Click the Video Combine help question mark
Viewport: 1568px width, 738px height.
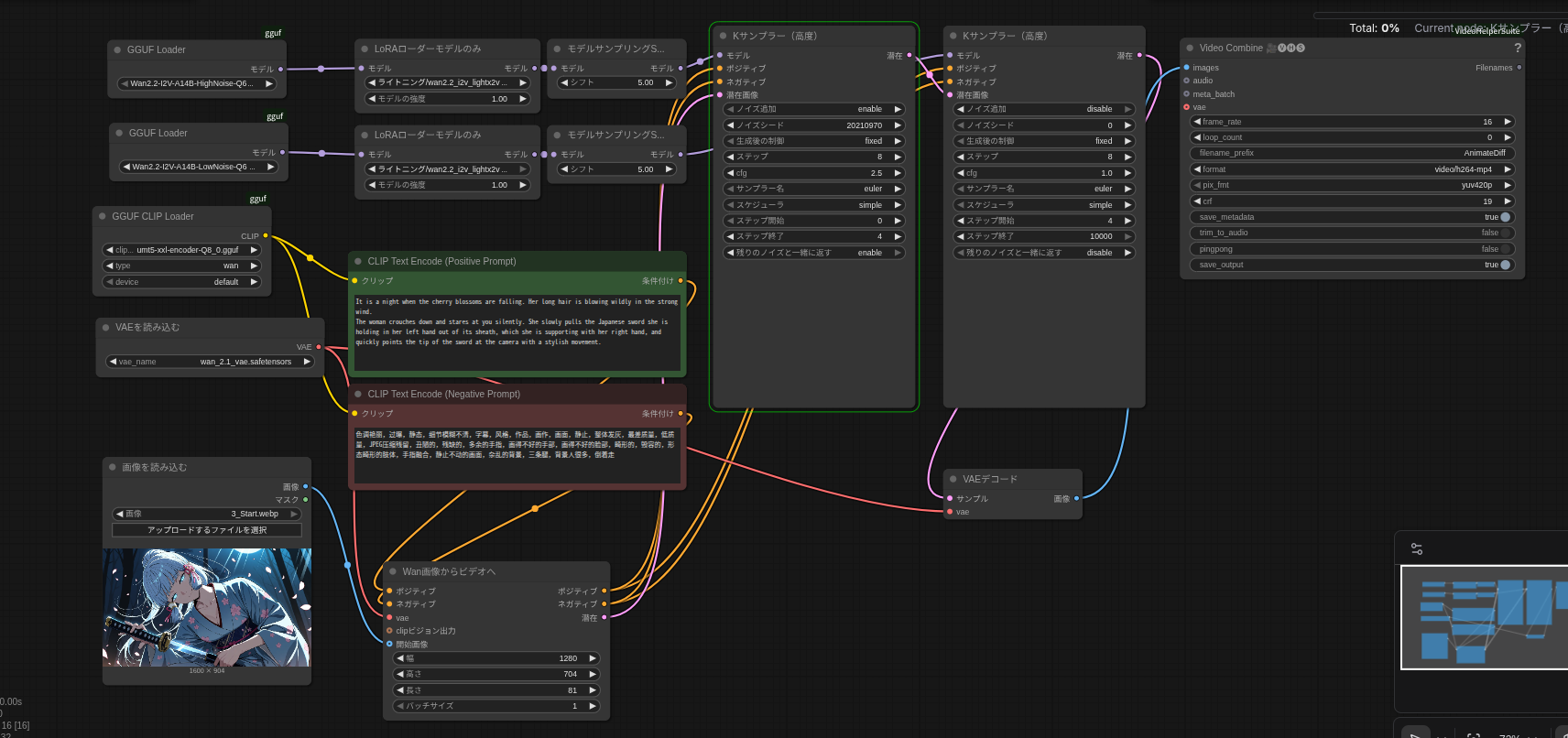pos(1517,48)
